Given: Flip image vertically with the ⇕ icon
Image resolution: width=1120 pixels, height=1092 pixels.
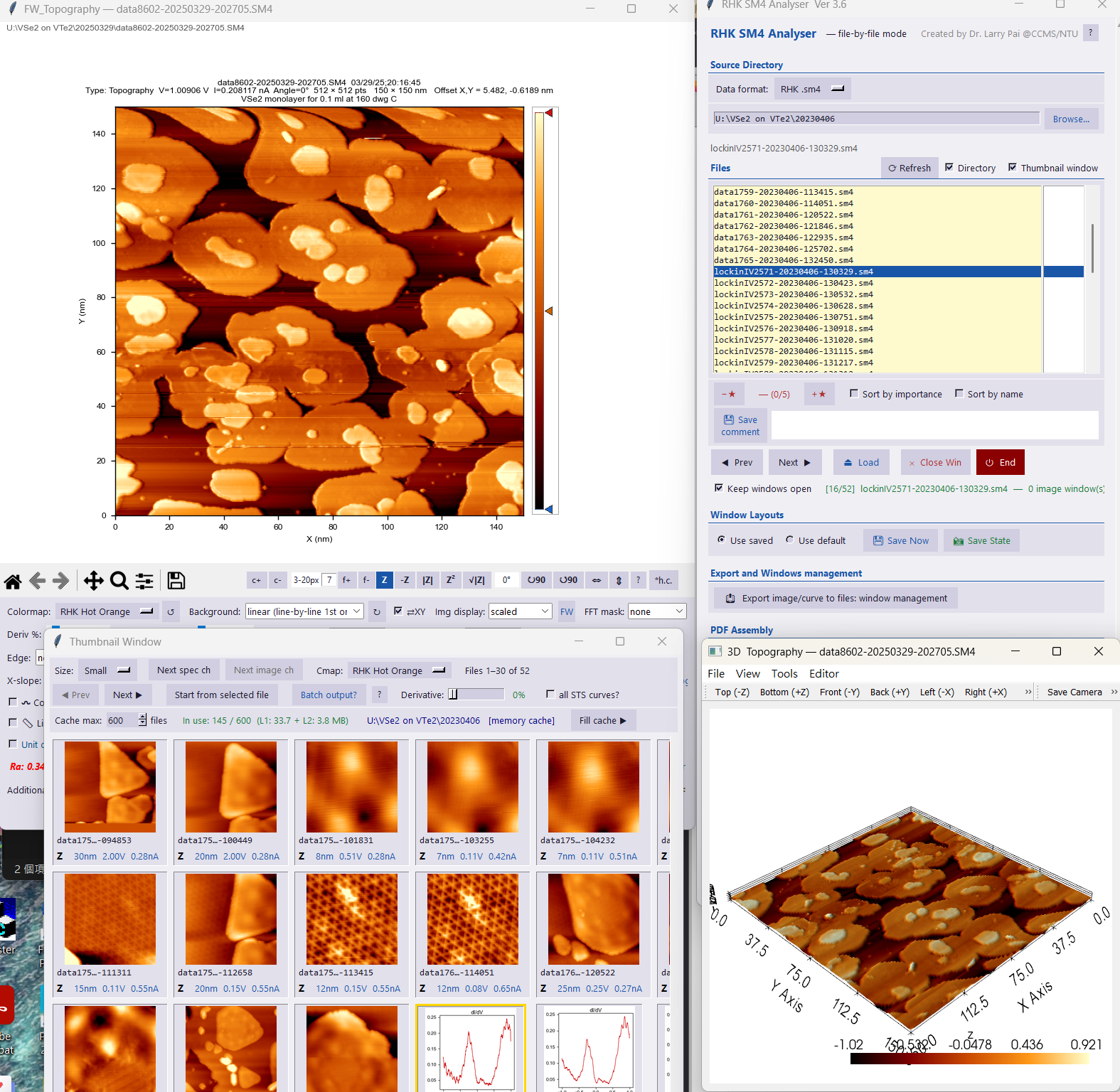Looking at the screenshot, I should (619, 580).
